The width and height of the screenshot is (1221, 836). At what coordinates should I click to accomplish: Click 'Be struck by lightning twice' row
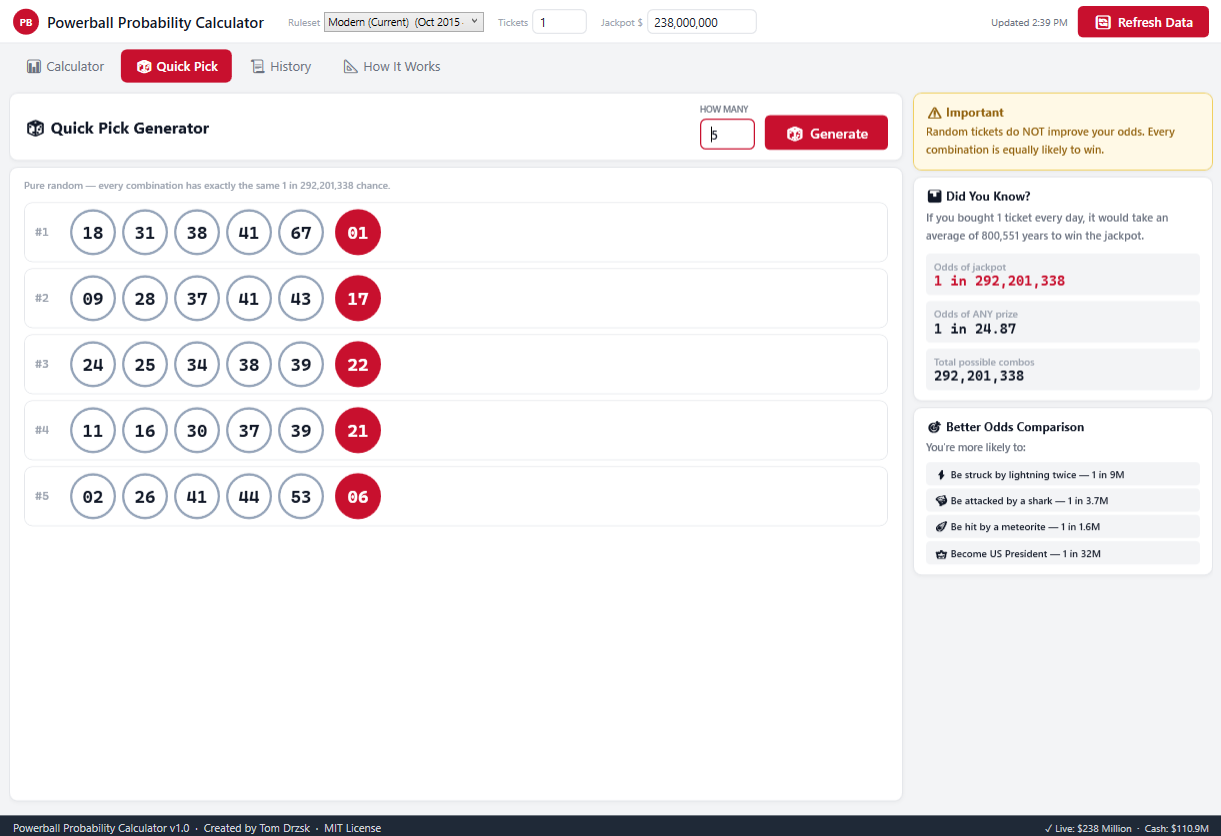click(1063, 475)
